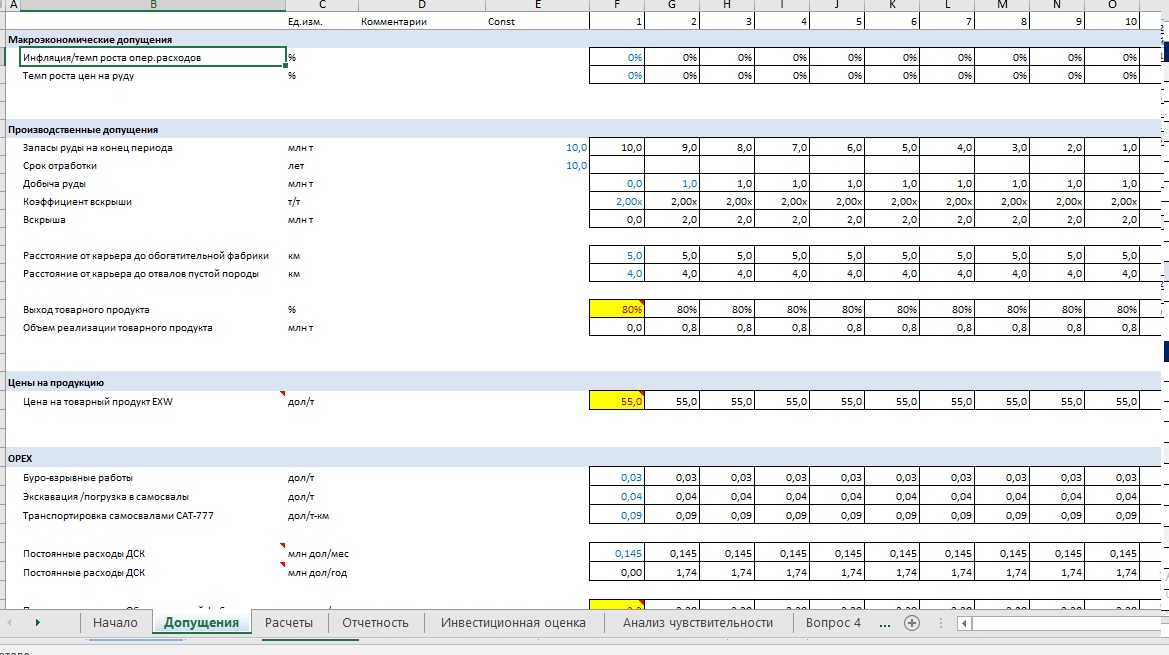Open the Инвестиционная оценка sheet tab
This screenshot has width=1169, height=655.
tap(513, 623)
